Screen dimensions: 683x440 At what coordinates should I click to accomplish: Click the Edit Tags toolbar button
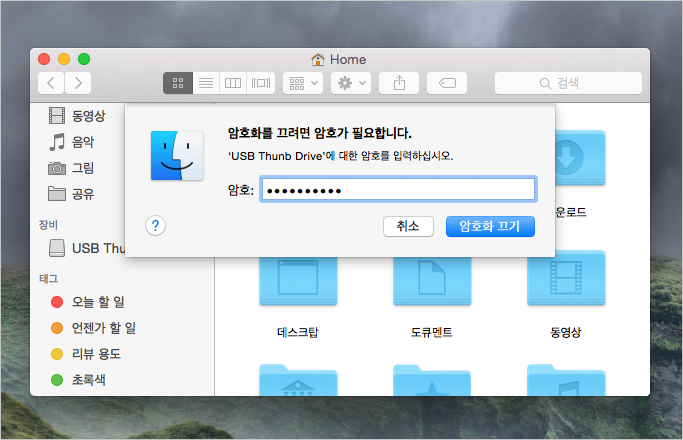(x=447, y=83)
